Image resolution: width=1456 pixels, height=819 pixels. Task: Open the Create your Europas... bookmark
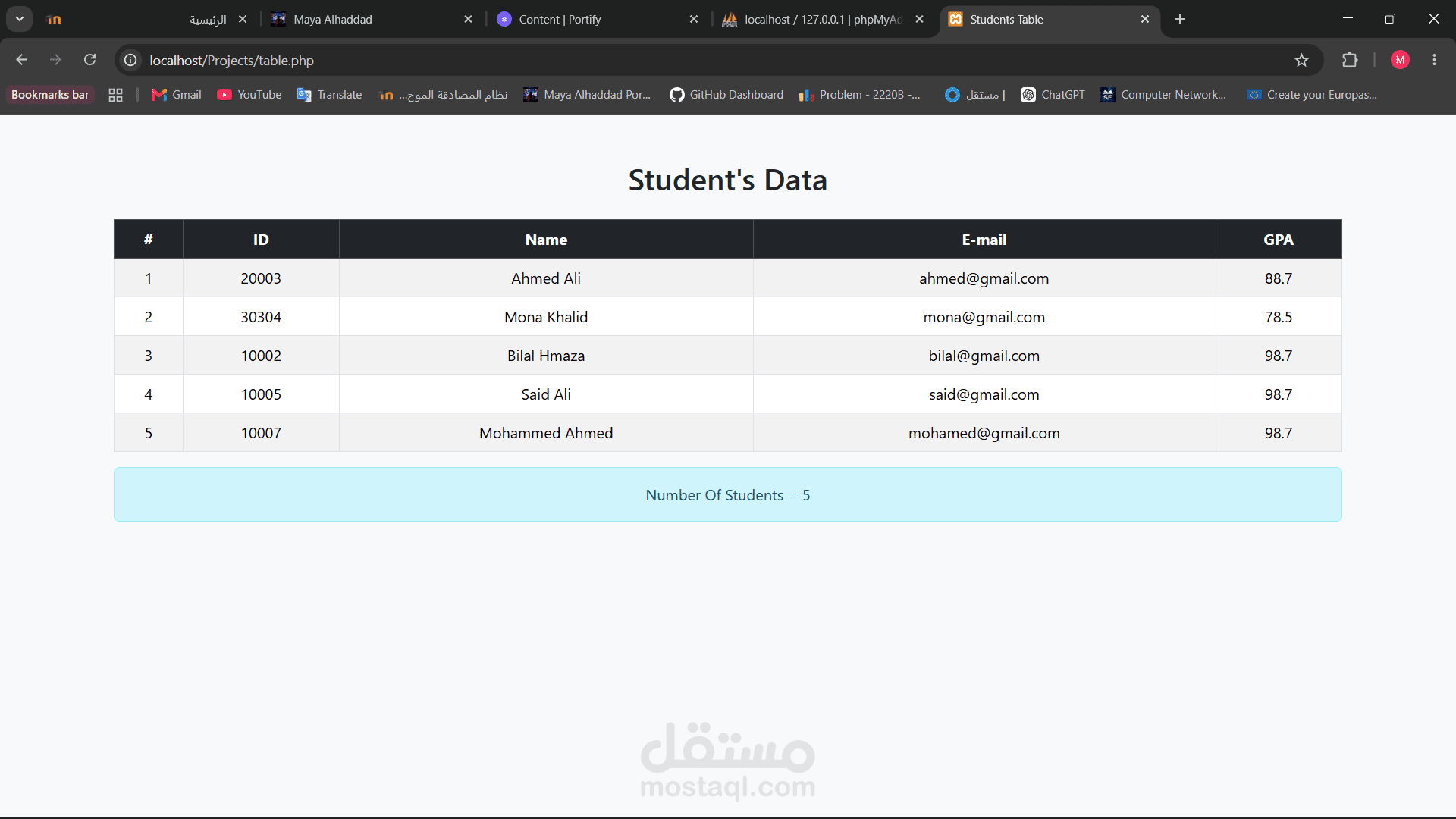click(1312, 95)
